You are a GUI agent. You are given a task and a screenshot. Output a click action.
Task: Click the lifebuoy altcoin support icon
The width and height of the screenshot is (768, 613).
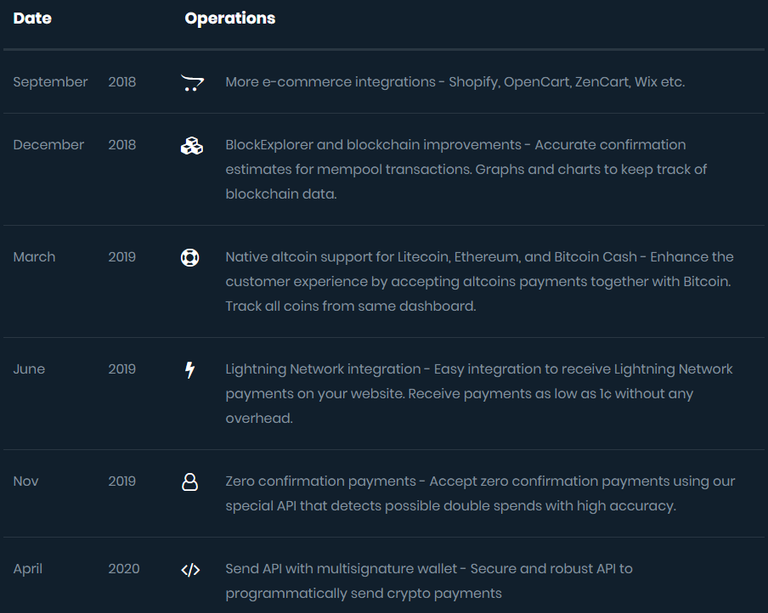[190, 258]
